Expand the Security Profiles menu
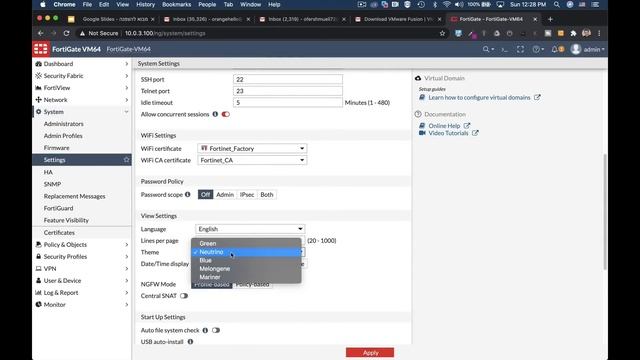Viewport: 640px width, 360px height. tap(82, 256)
